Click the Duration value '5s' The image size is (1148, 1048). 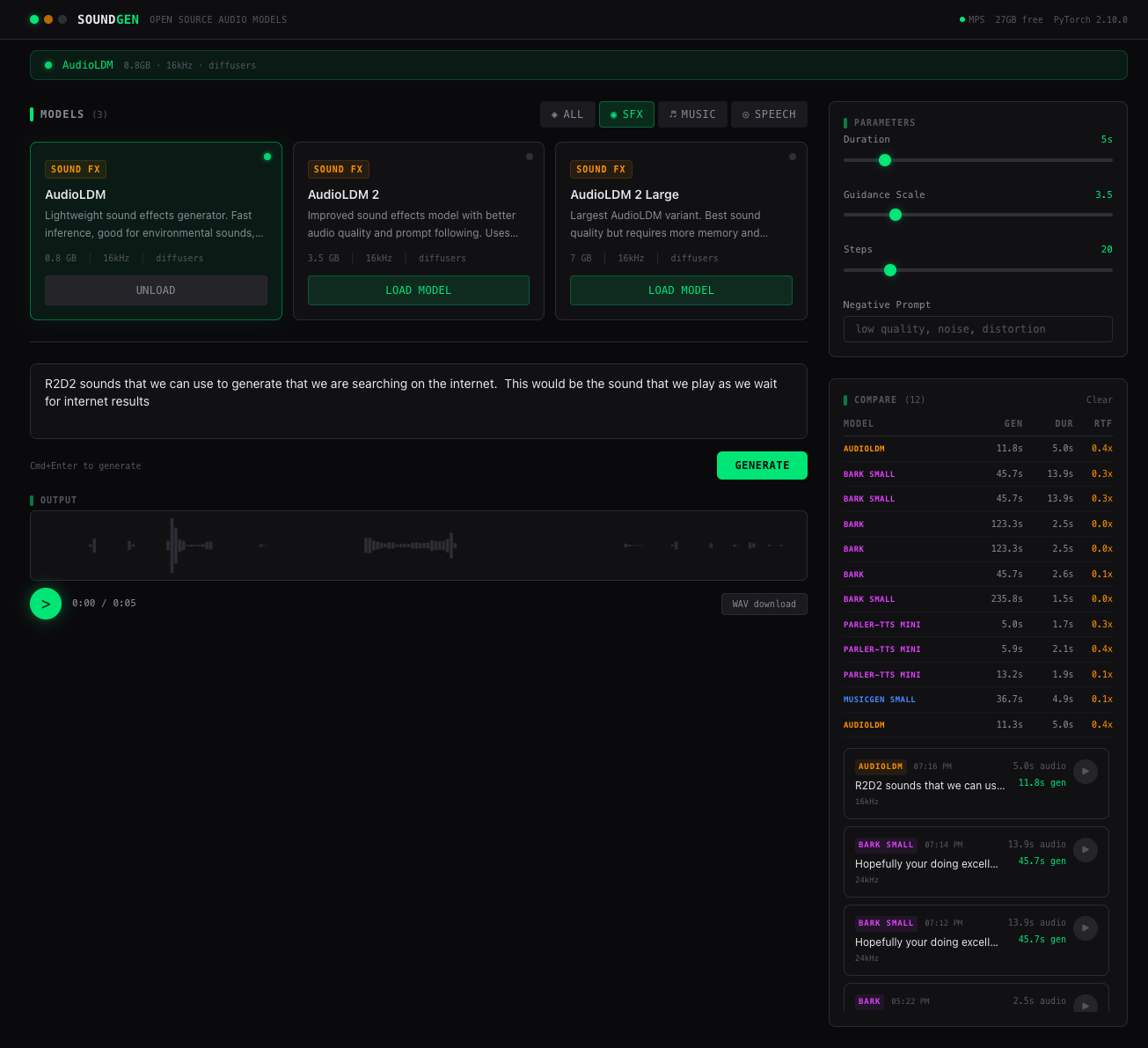(x=1107, y=140)
